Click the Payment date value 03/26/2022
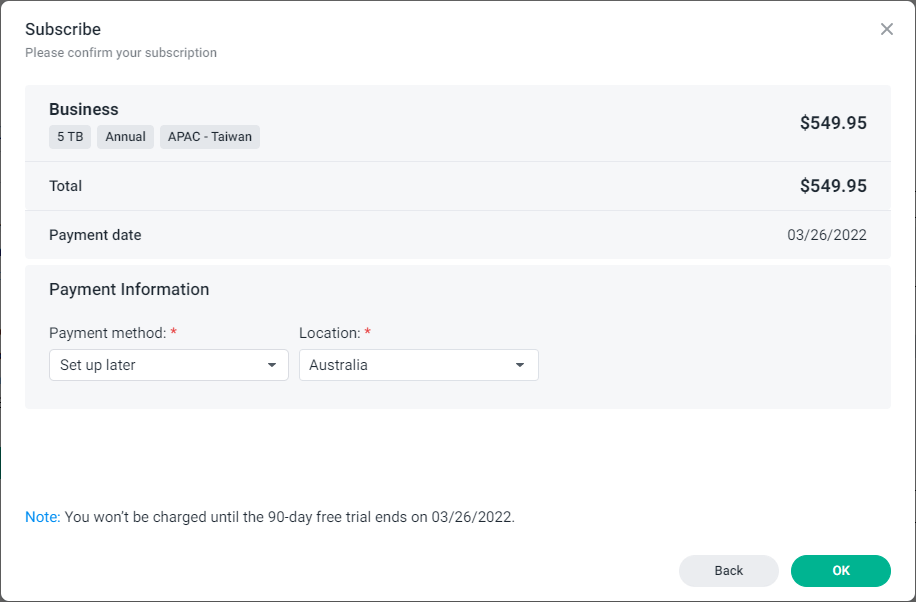Screen dimensions: 916x602 (826, 236)
